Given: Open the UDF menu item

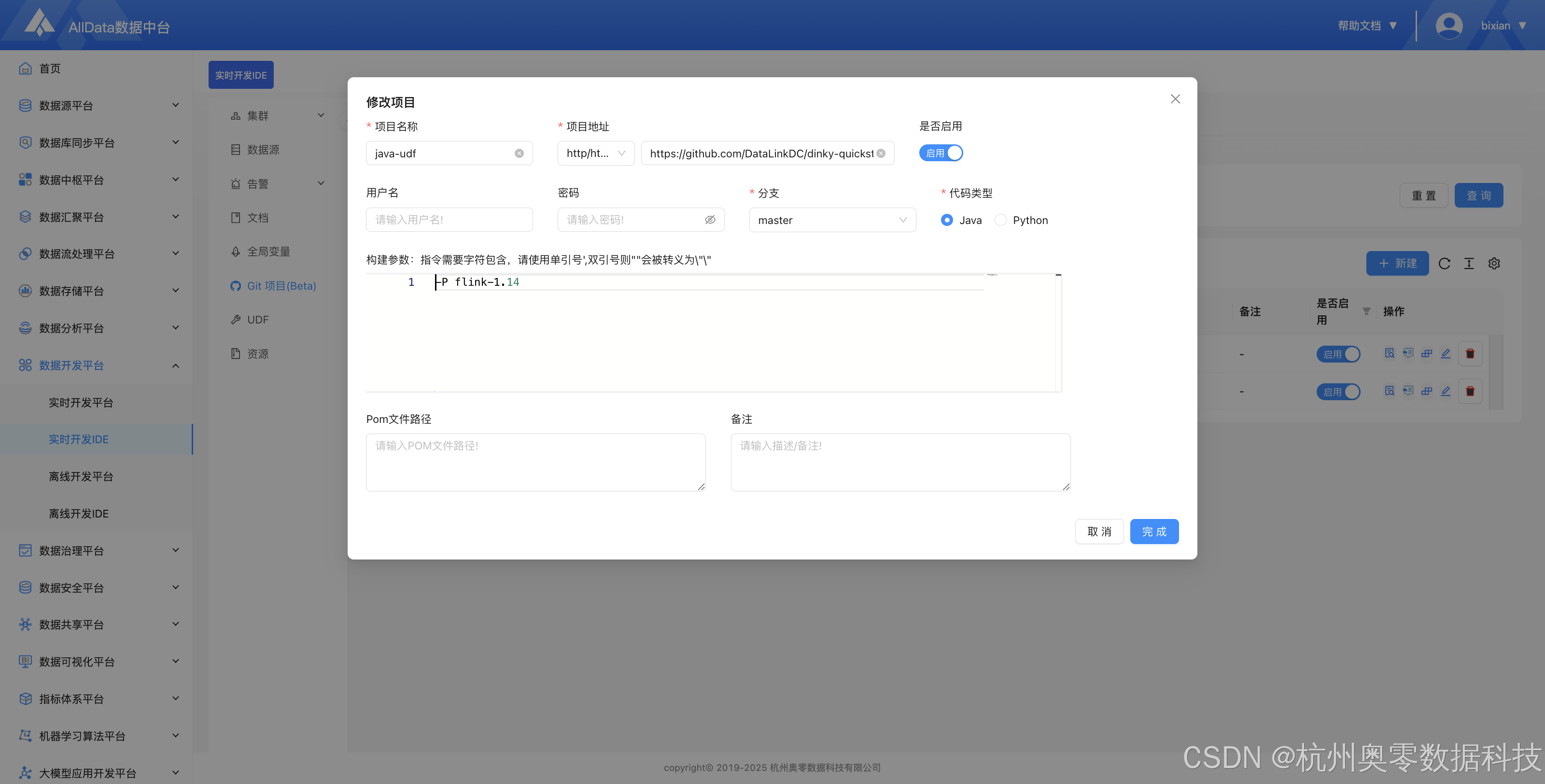Looking at the screenshot, I should pos(258,320).
